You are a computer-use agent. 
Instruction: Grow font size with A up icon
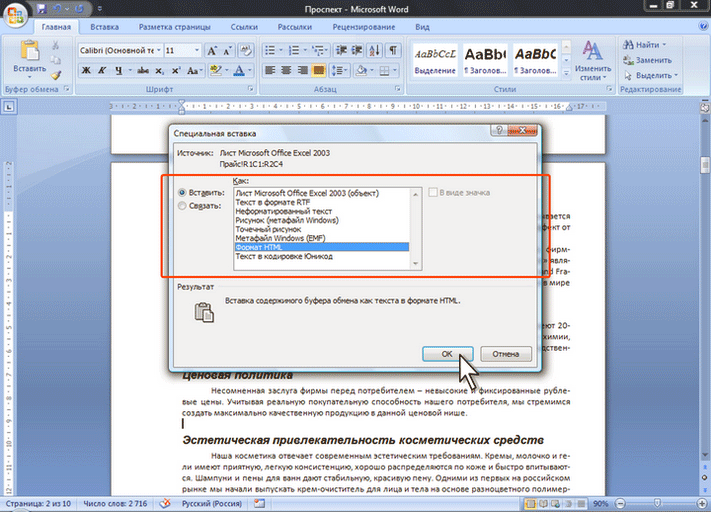[x=212, y=50]
